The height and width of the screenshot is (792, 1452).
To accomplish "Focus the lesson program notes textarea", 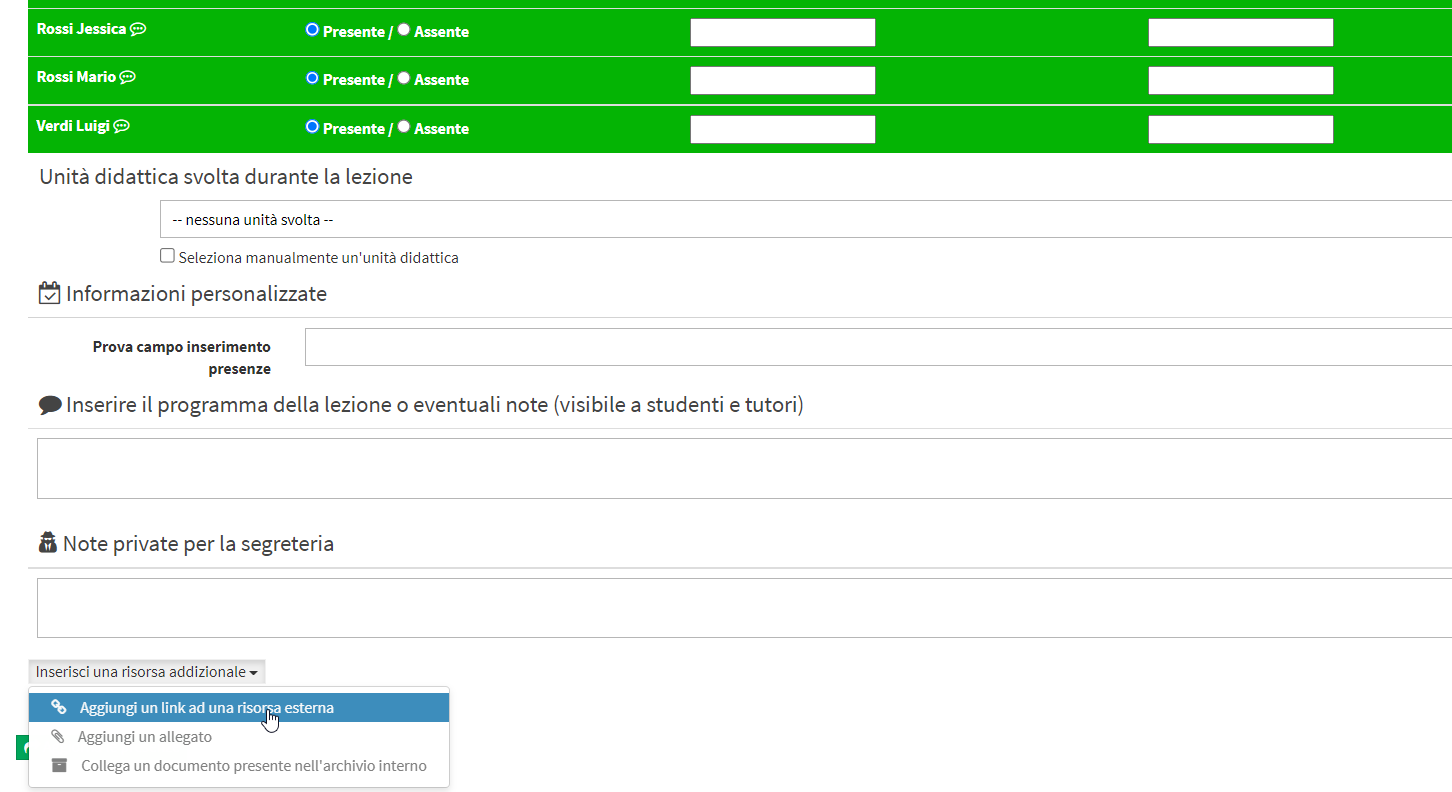I will tap(744, 468).
